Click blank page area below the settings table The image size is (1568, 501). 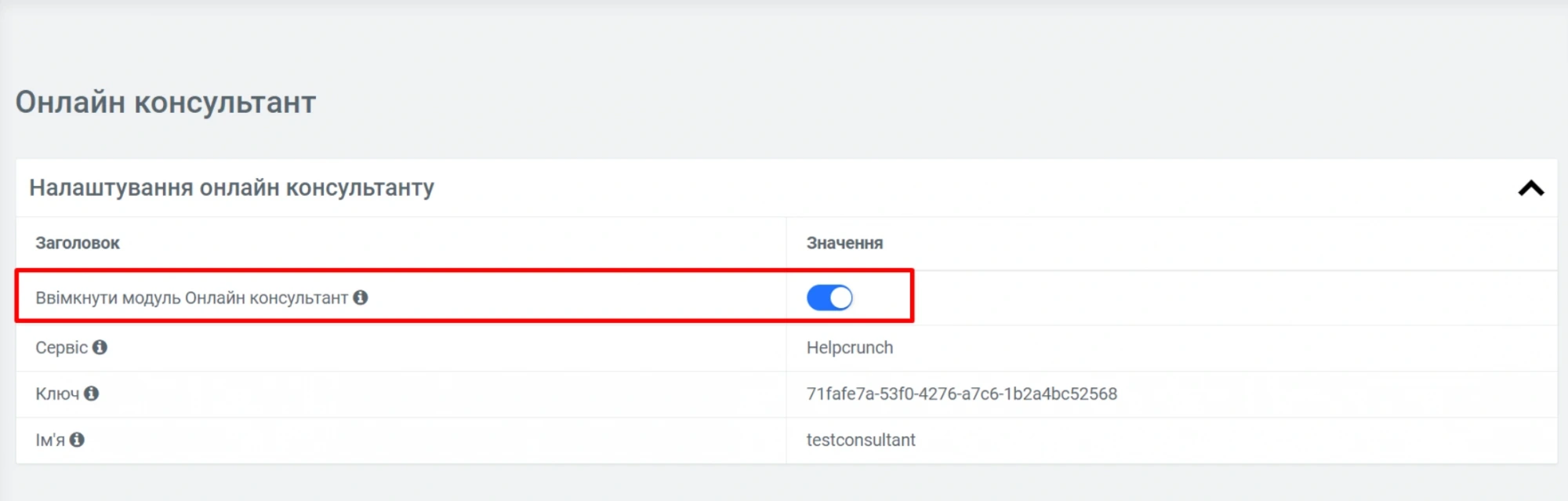pyautogui.click(x=784, y=484)
